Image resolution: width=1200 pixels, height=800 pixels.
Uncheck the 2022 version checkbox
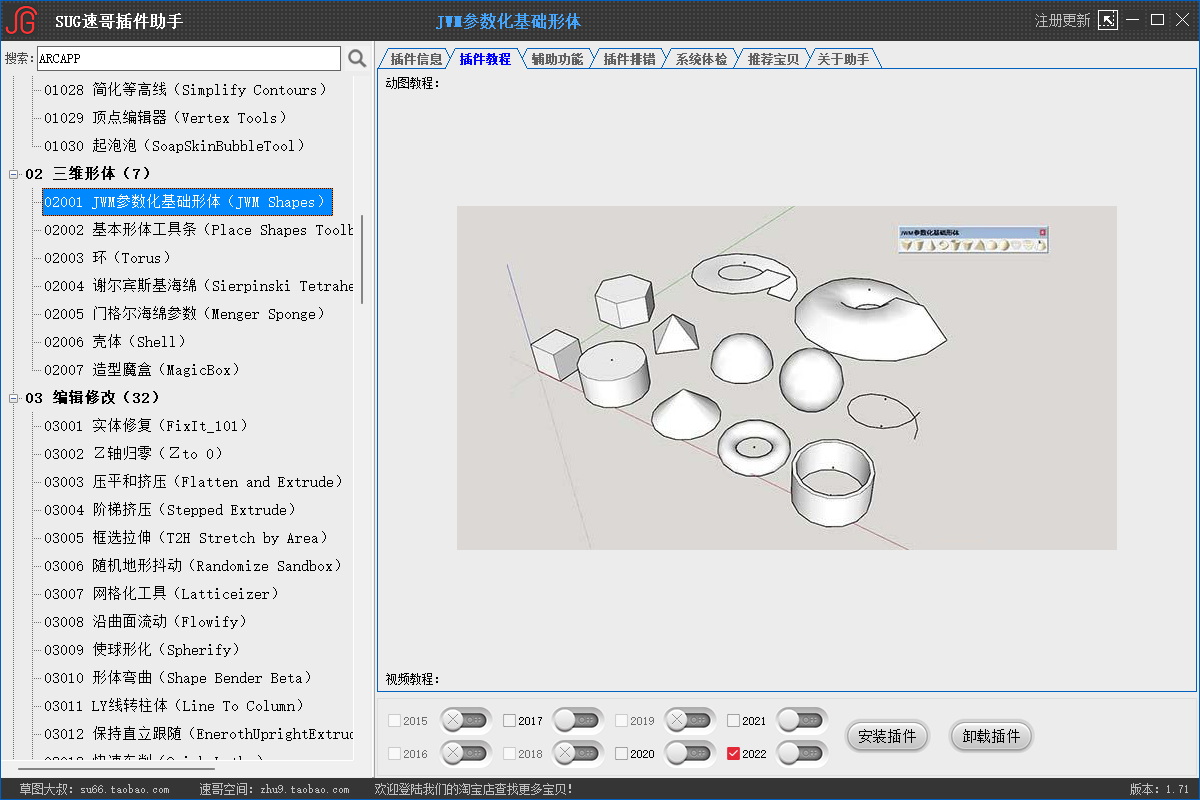pyautogui.click(x=733, y=754)
